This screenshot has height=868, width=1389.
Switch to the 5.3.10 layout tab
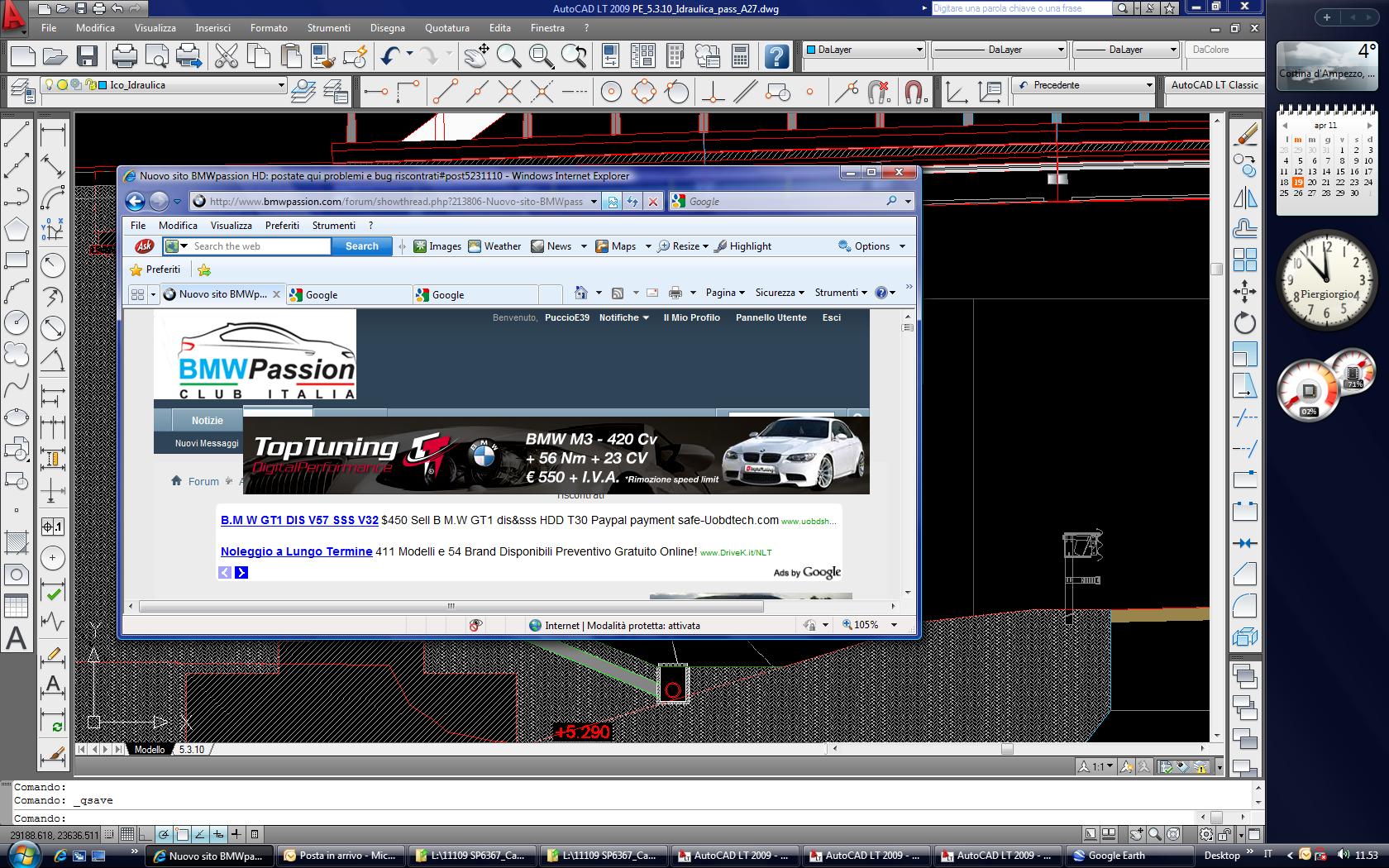191,750
